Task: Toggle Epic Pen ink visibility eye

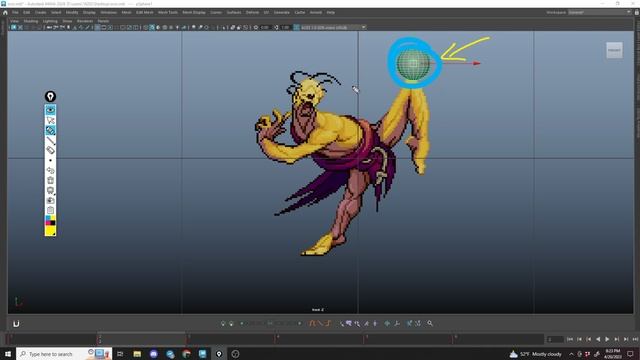Action: point(50,110)
